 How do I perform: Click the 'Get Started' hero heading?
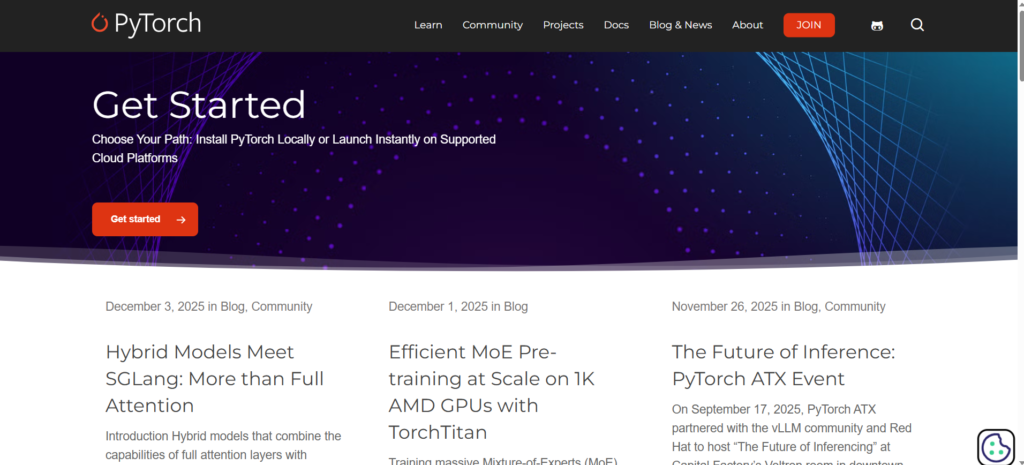click(x=199, y=104)
